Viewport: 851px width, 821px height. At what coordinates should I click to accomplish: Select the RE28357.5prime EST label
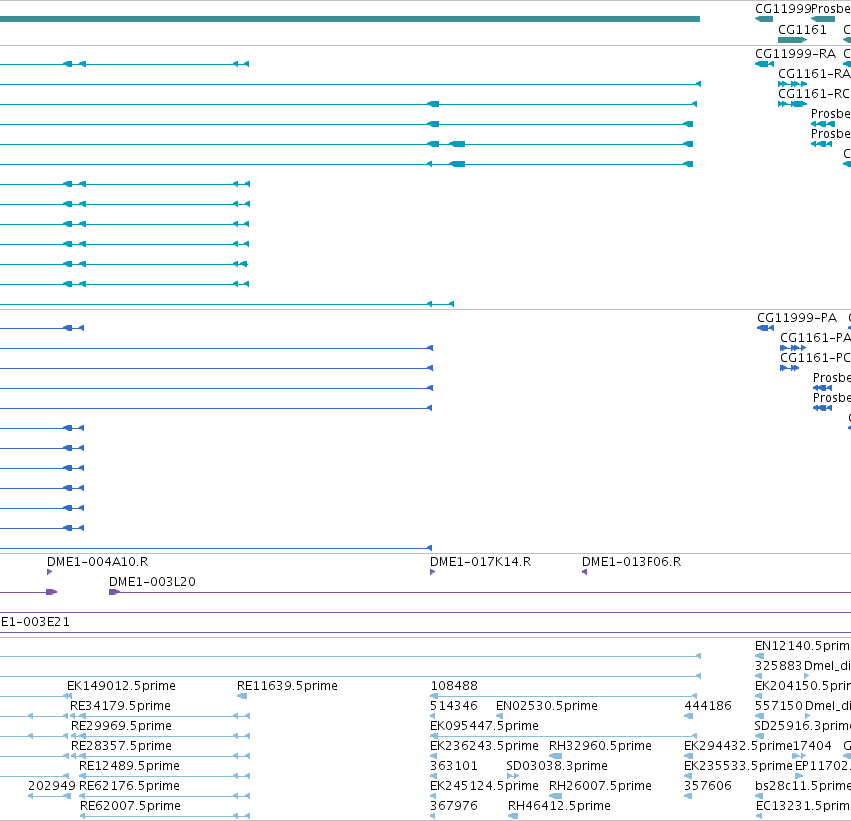click(x=121, y=746)
